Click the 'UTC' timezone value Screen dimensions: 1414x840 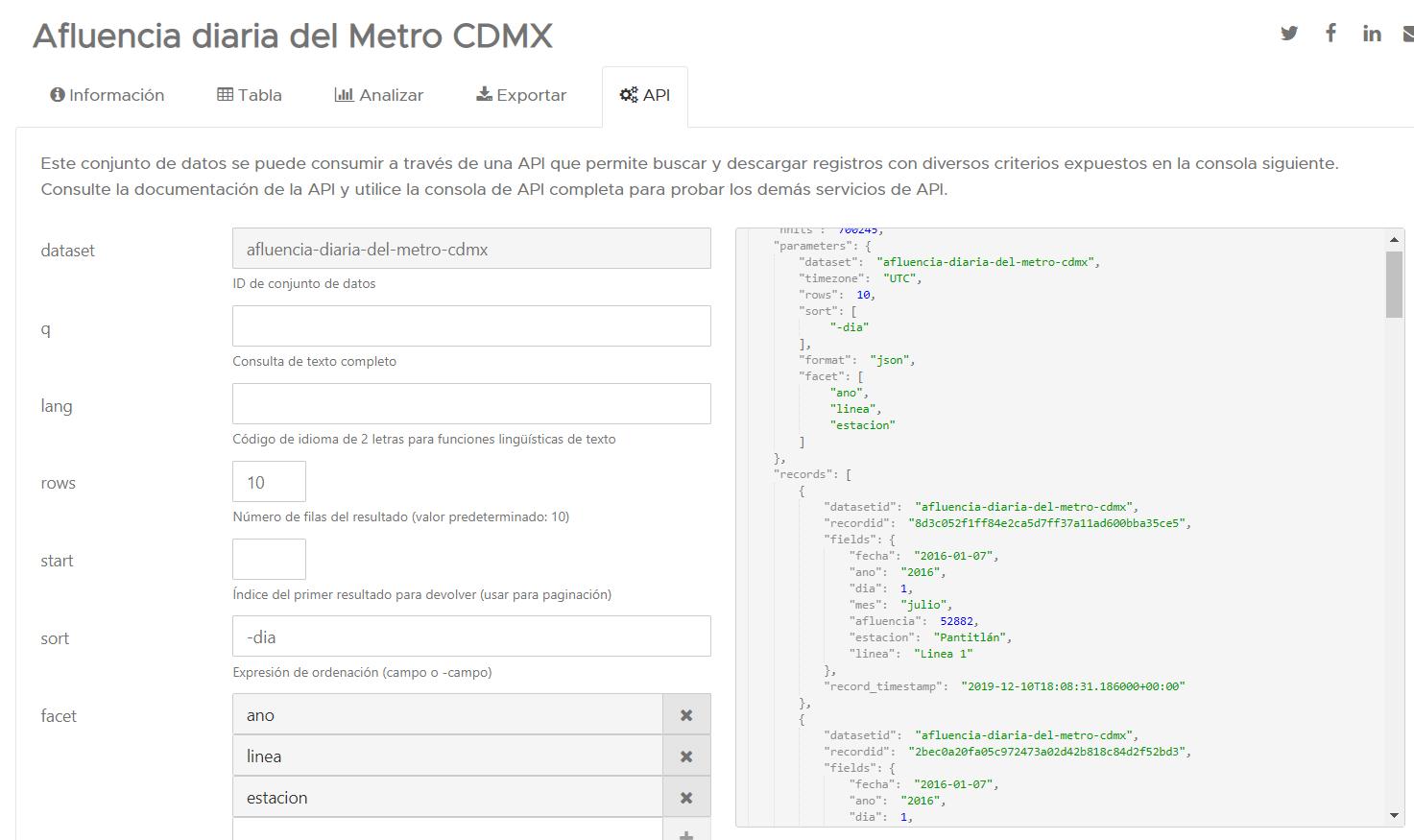pos(899,278)
